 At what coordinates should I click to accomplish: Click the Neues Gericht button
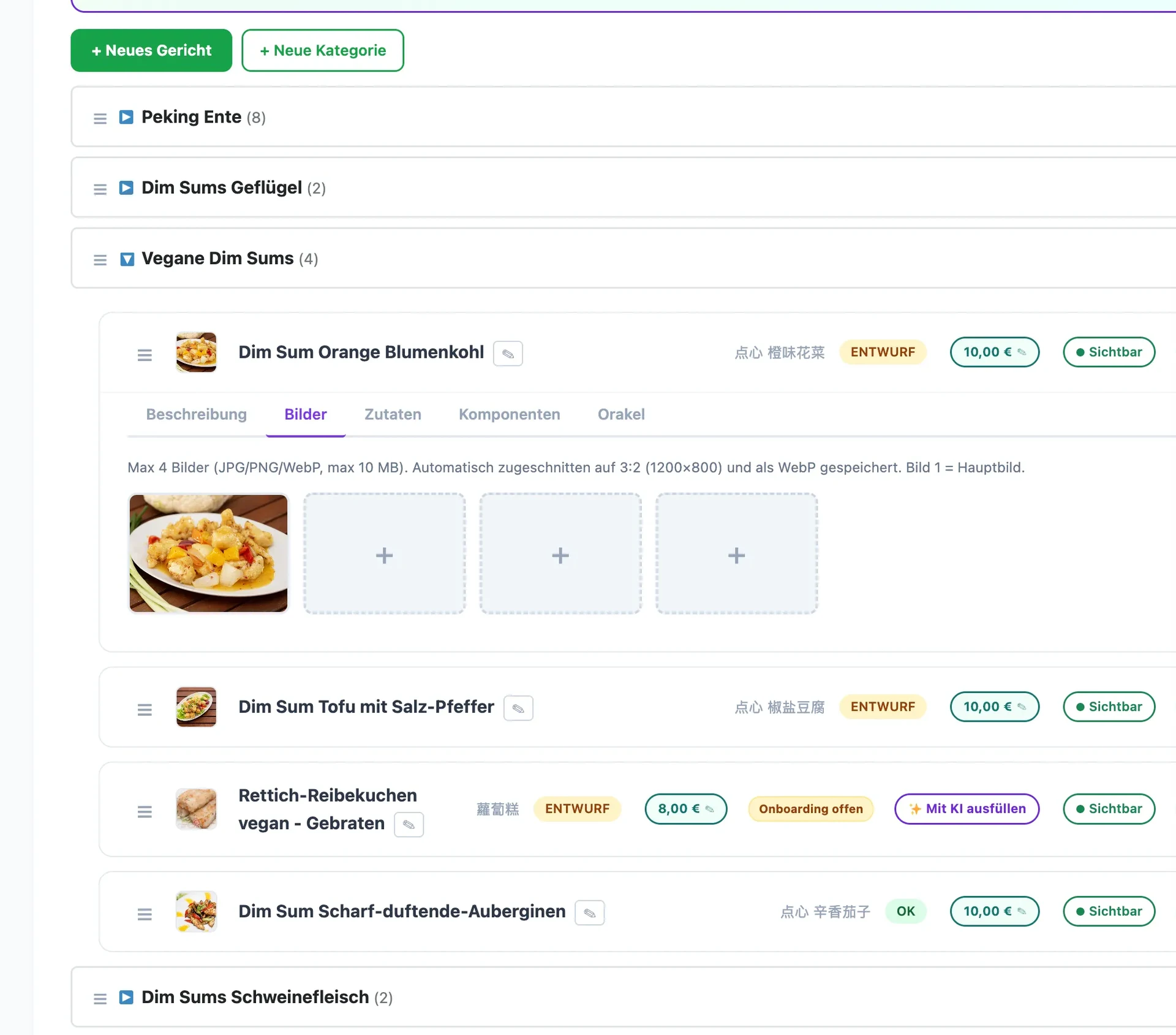click(x=151, y=50)
